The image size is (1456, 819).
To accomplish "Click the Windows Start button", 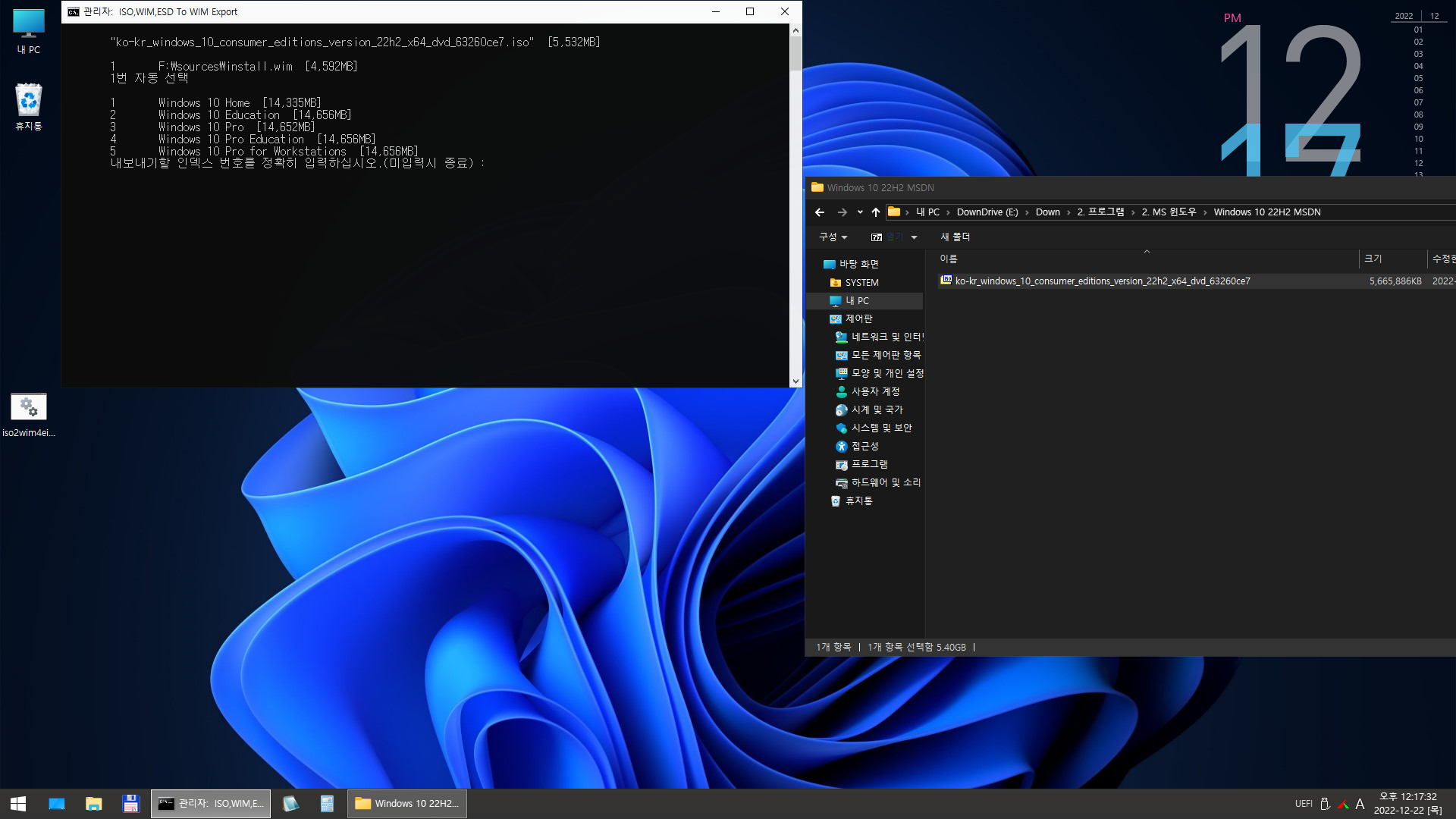I will coord(18,804).
